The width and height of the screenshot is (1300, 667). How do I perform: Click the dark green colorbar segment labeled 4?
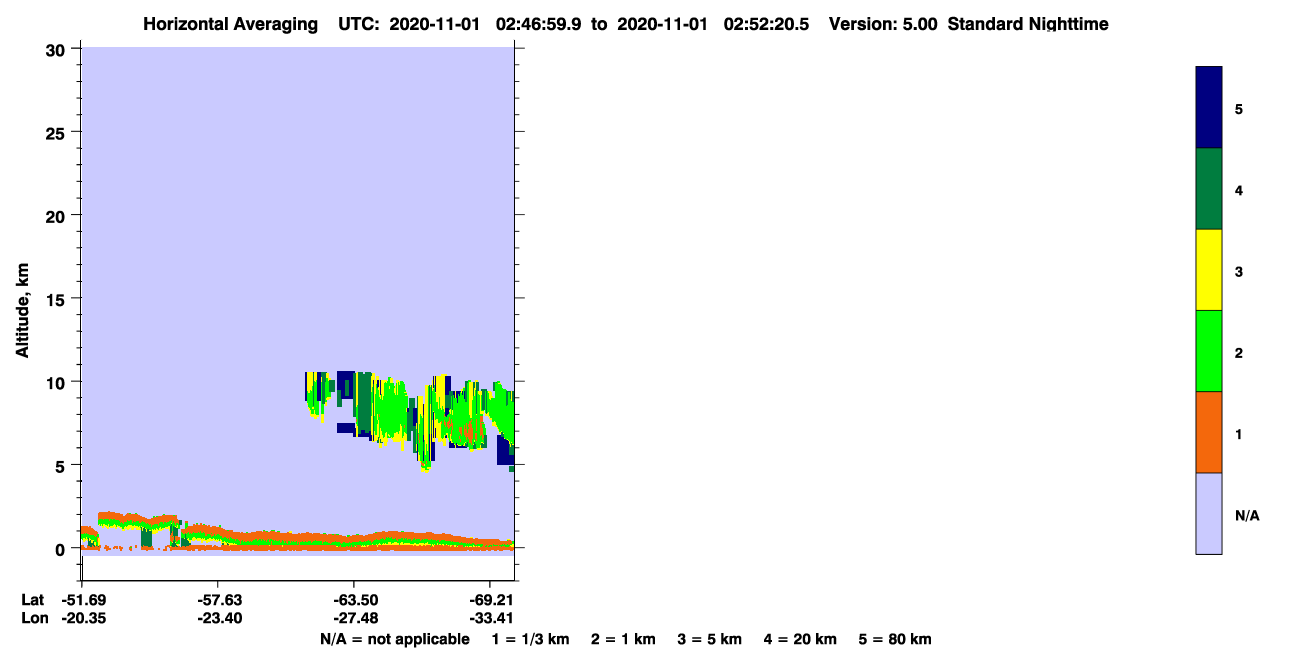(1209, 189)
